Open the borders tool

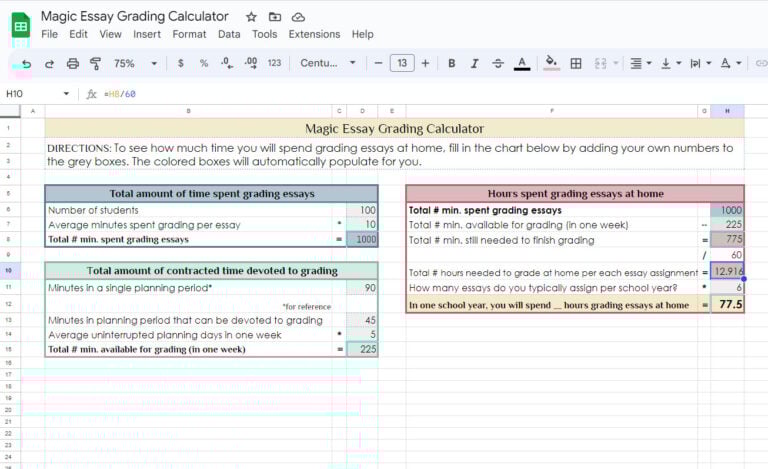coord(576,63)
